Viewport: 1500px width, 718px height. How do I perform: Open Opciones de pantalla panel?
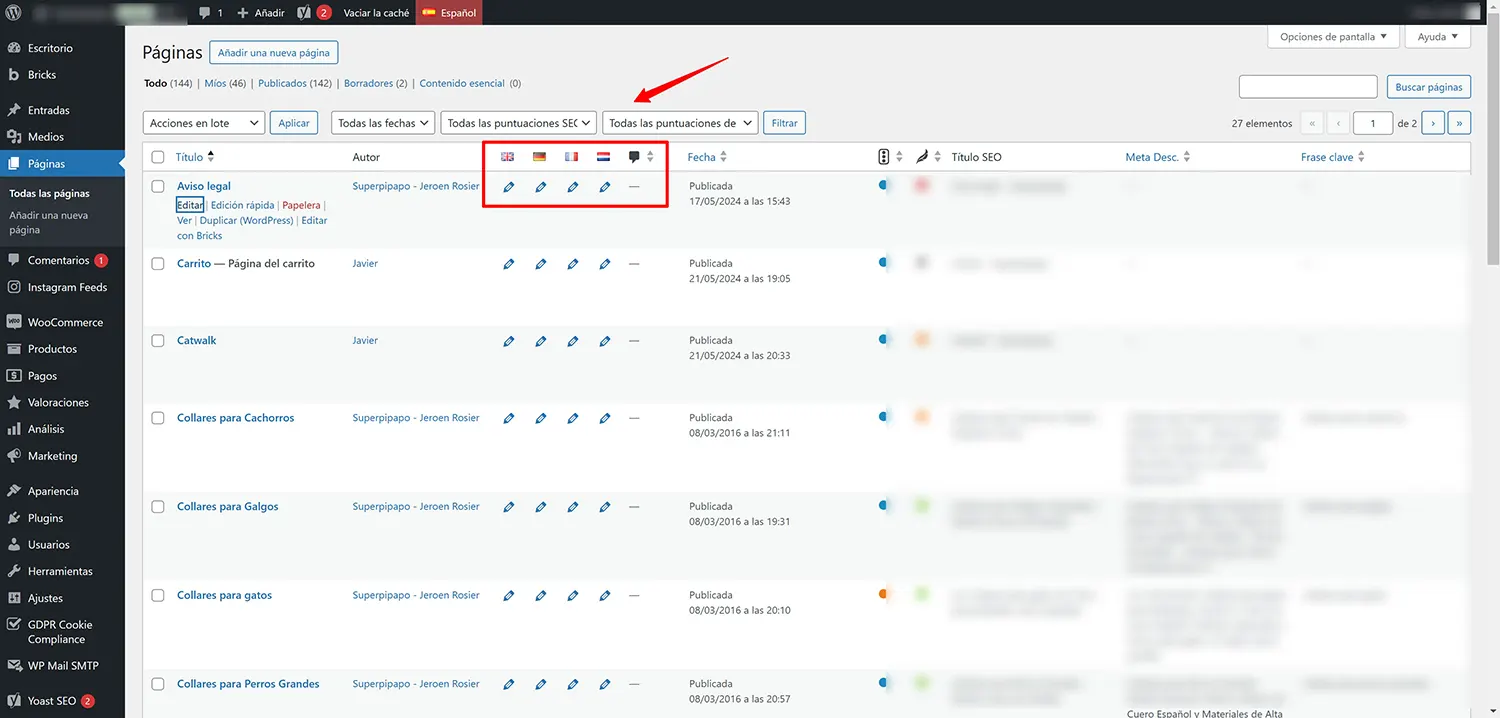point(1333,37)
